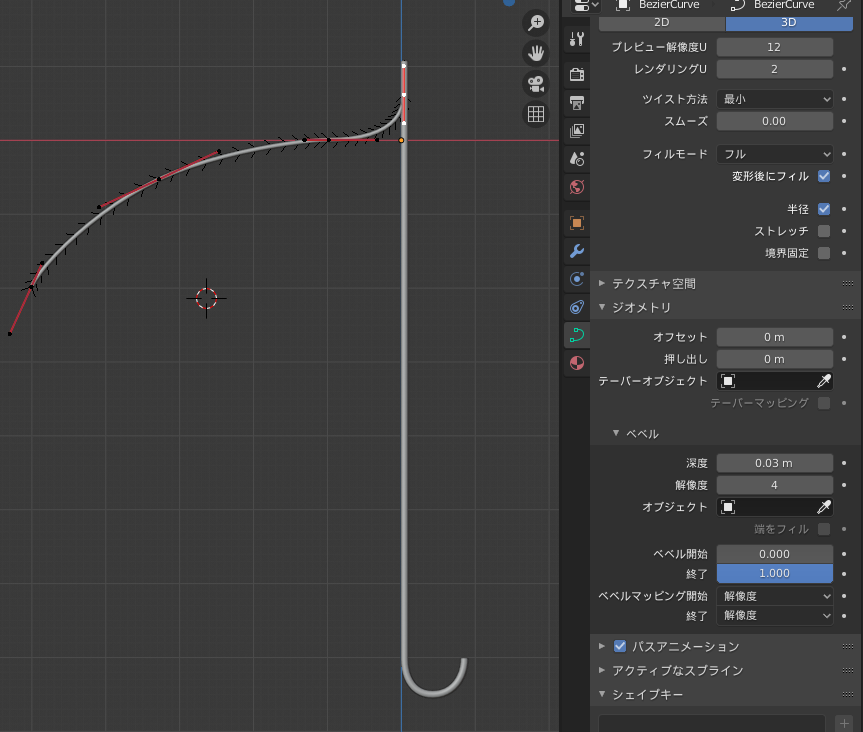The image size is (863, 732).
Task: Click BezierCurve object name in header
Action: pyautogui.click(x=669, y=4)
